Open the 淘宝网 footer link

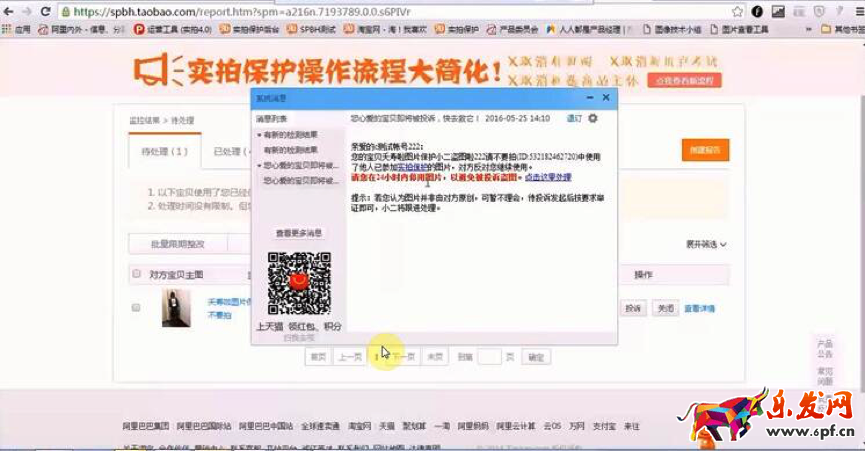click(x=360, y=426)
